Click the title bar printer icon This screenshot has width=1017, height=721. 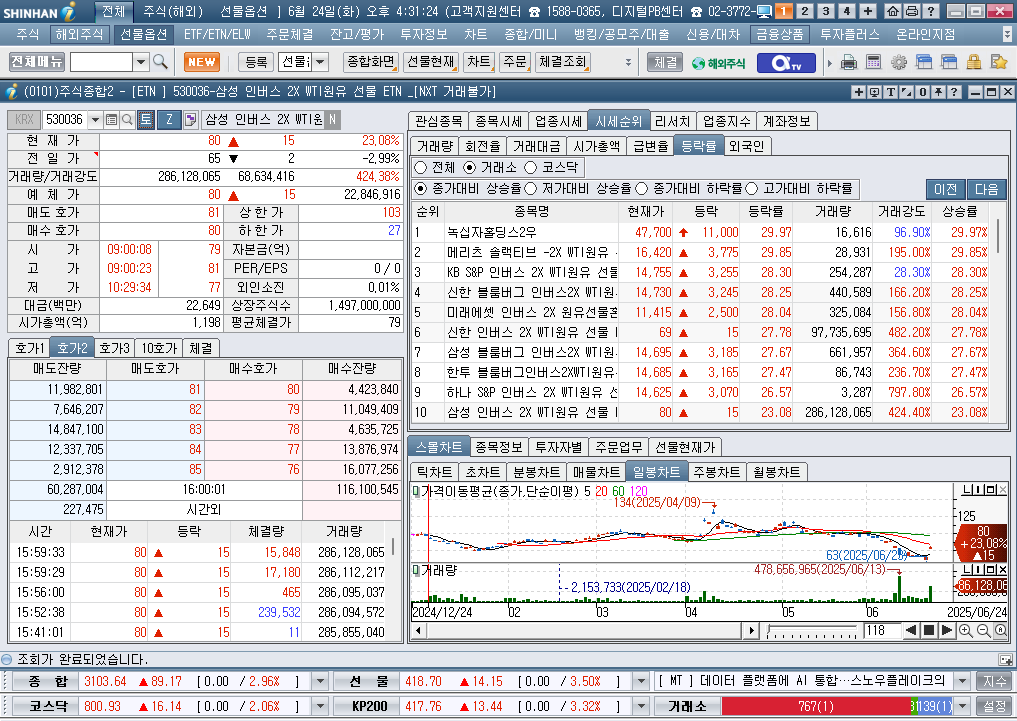[911, 11]
